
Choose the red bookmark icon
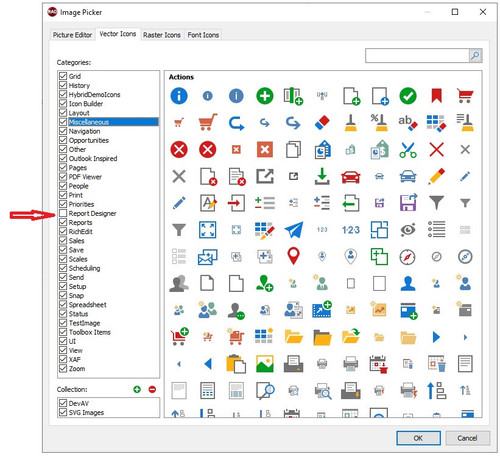pos(436,96)
